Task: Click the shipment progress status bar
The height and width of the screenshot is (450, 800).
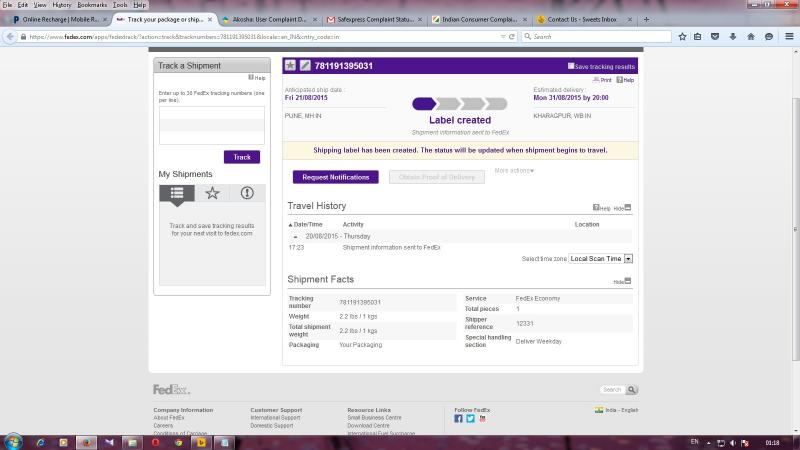Action: pyautogui.click(x=460, y=104)
